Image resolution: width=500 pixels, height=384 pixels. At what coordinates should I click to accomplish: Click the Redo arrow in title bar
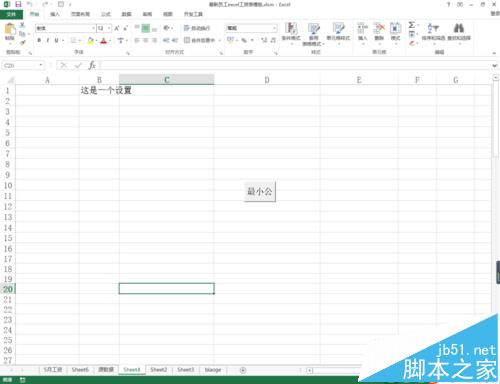tap(45, 4)
